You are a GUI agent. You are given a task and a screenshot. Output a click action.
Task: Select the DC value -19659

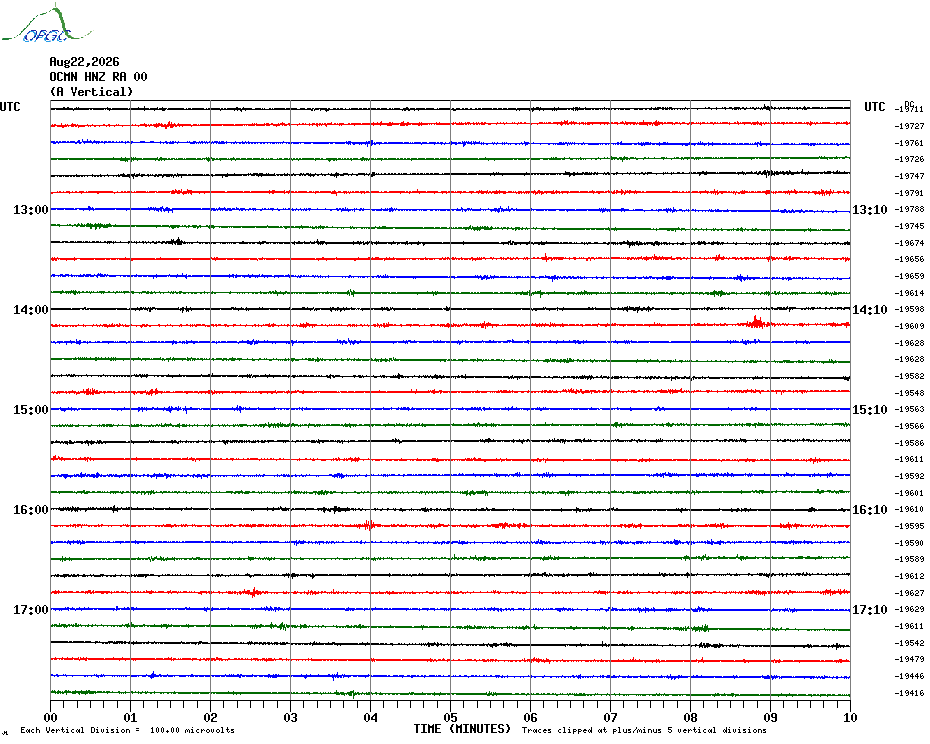point(909,276)
